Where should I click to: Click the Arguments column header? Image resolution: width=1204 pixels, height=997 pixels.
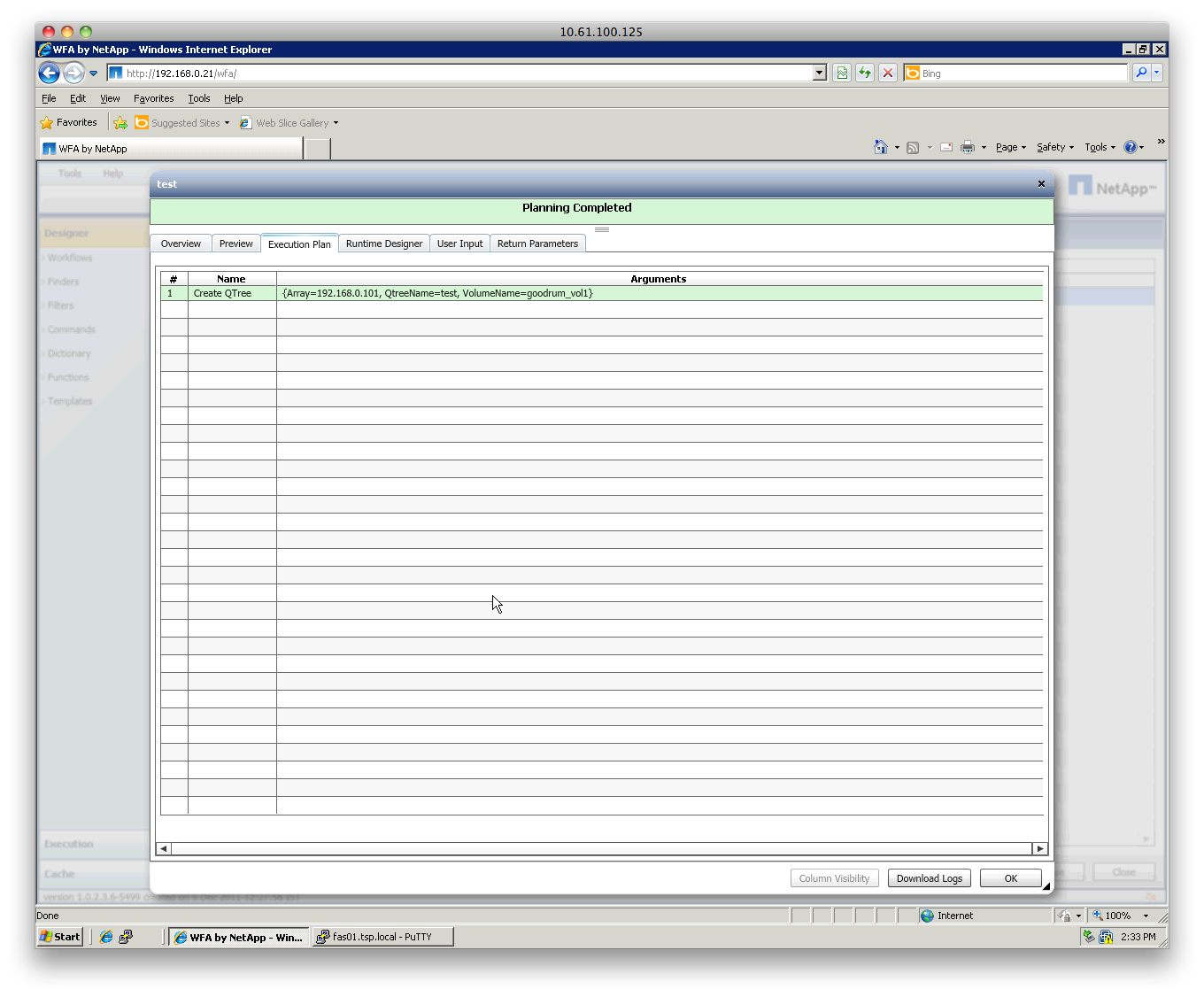[659, 279]
